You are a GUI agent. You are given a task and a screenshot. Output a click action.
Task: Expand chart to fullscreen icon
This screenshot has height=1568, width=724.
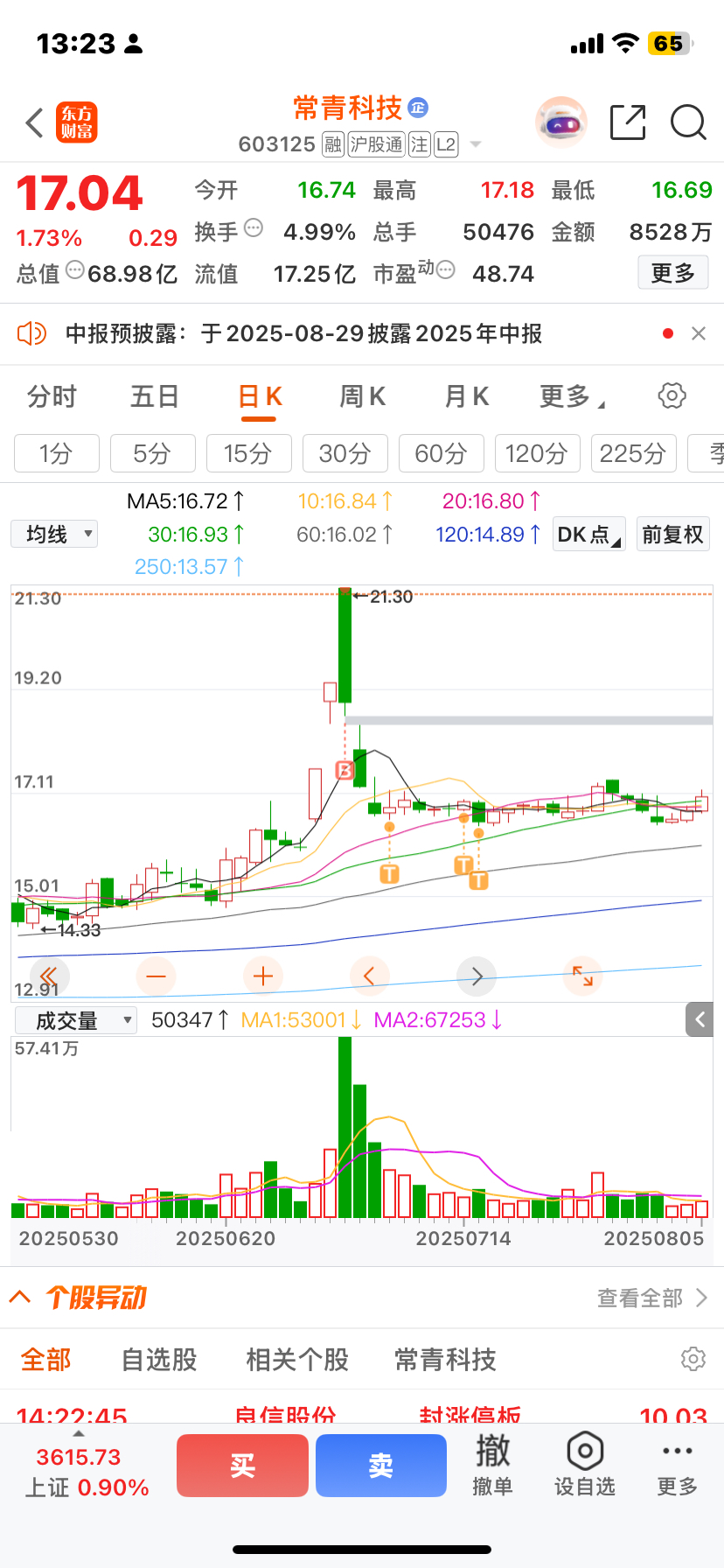pyautogui.click(x=583, y=976)
